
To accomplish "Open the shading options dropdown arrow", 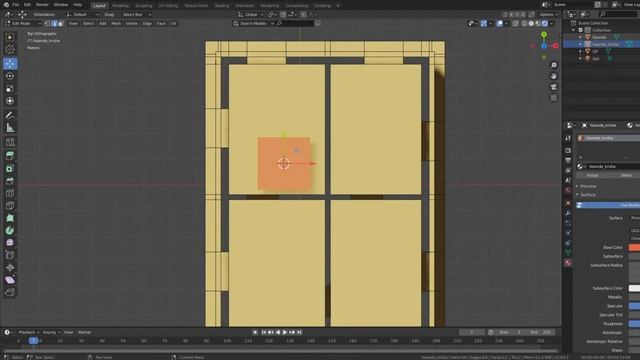I will (552, 24).
